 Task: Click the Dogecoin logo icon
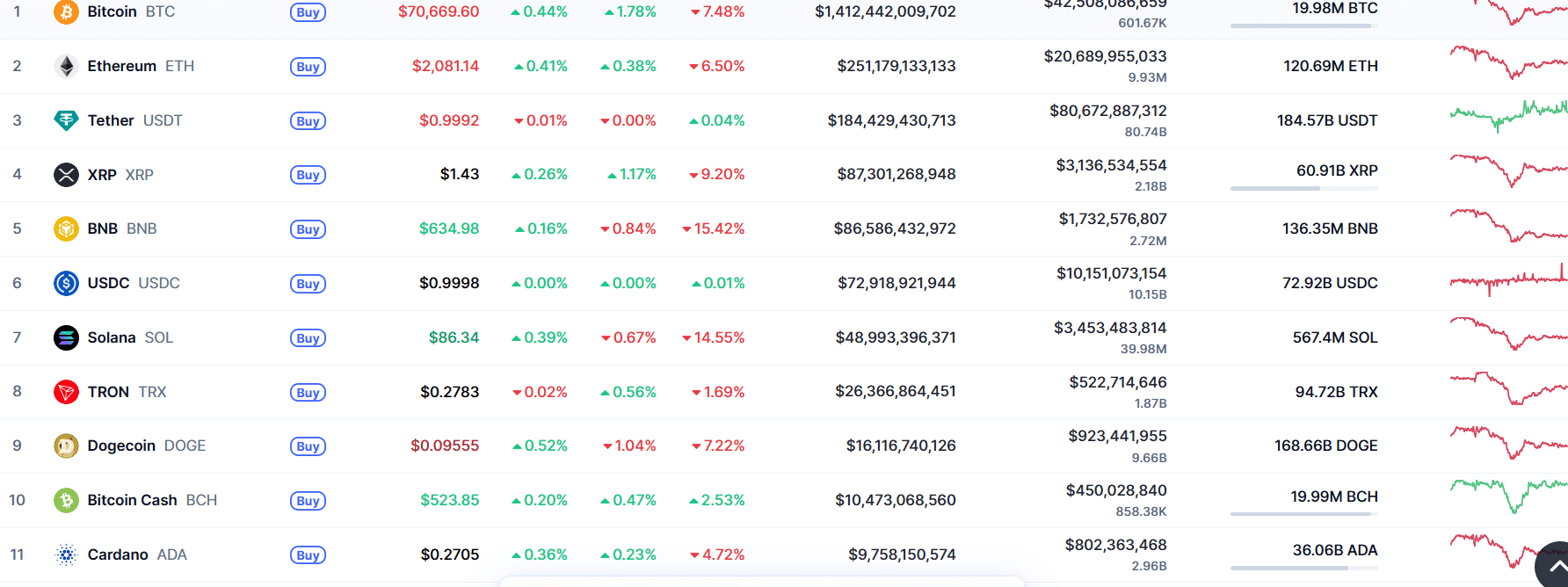(66, 446)
